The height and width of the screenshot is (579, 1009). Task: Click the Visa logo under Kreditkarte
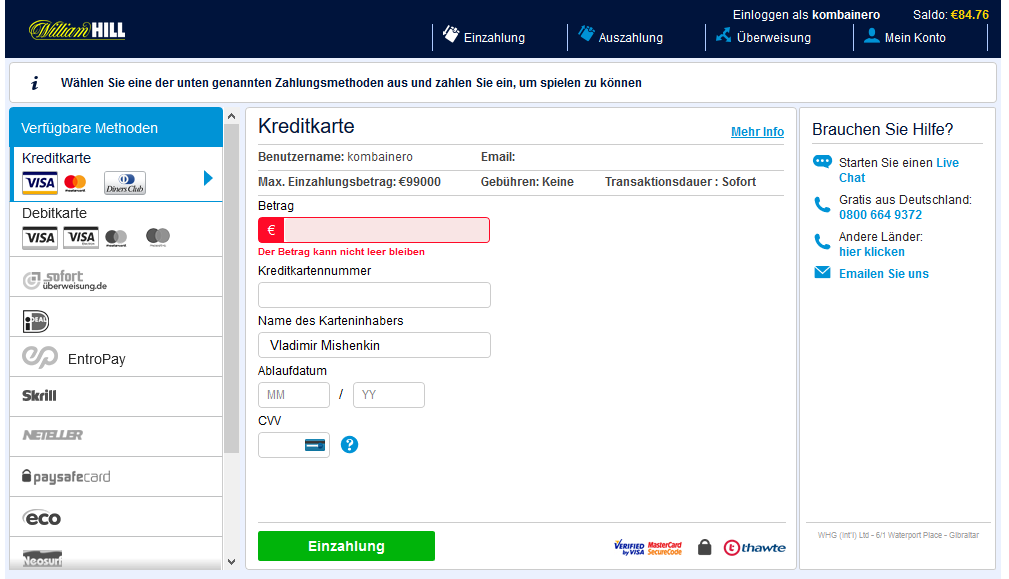click(40, 183)
